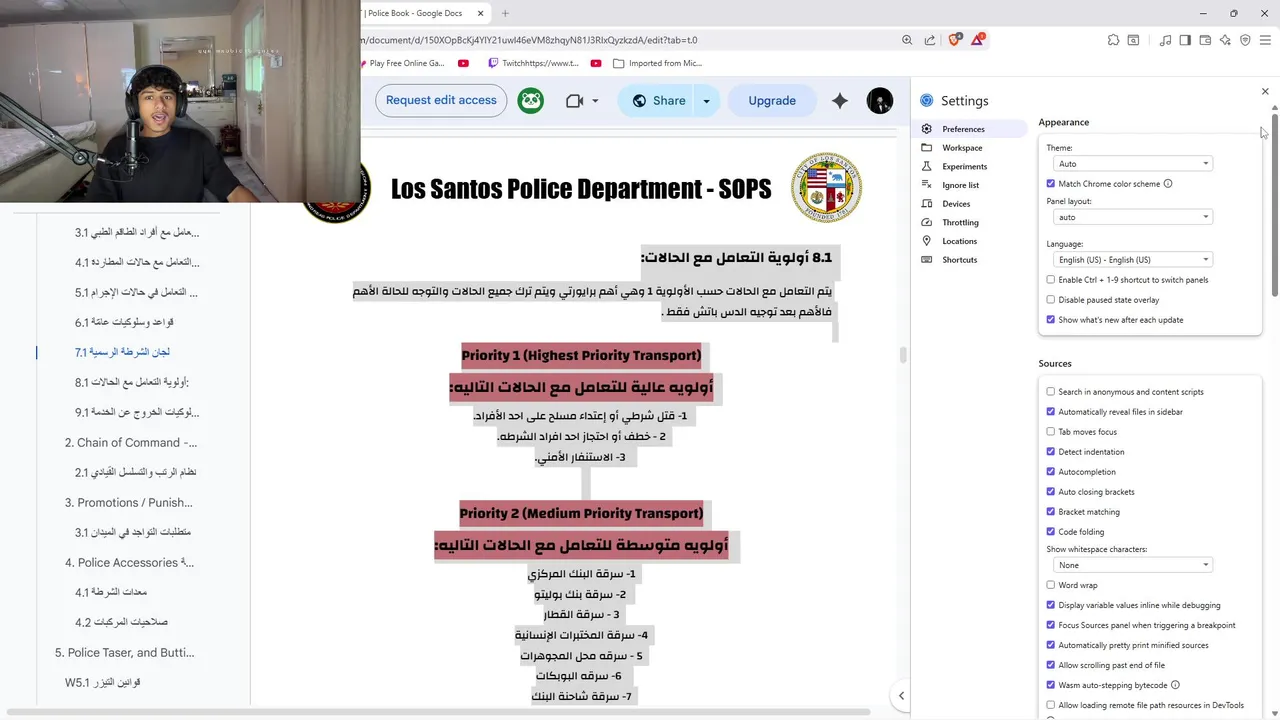Click the Request edit access button
1280x720 pixels.
coord(441,100)
